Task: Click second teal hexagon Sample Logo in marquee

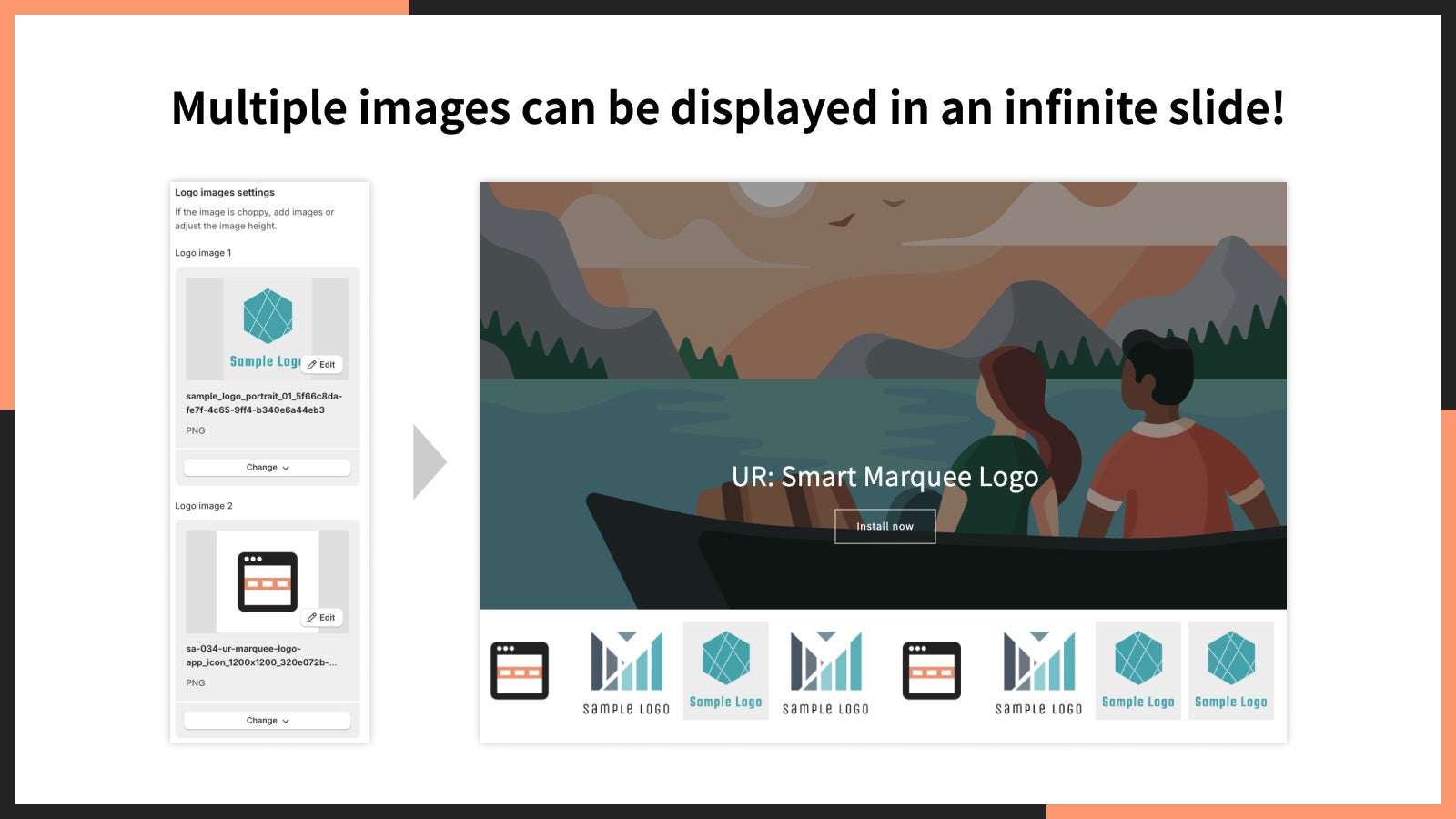Action: pos(1138,671)
